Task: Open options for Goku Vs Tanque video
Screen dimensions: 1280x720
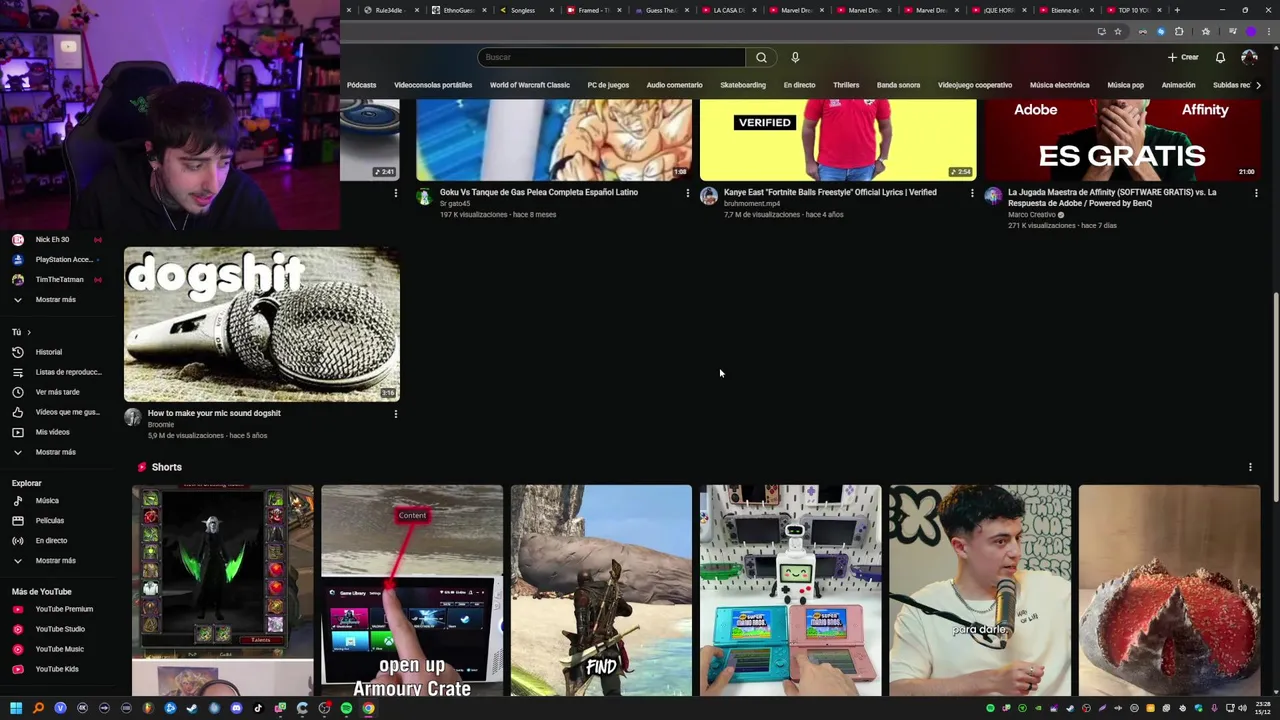Action: point(687,193)
